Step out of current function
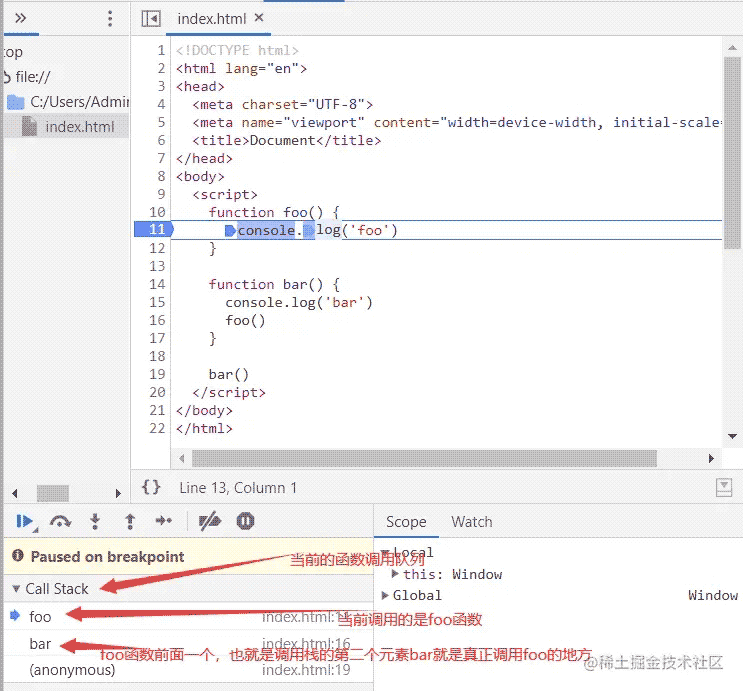 [x=130, y=521]
